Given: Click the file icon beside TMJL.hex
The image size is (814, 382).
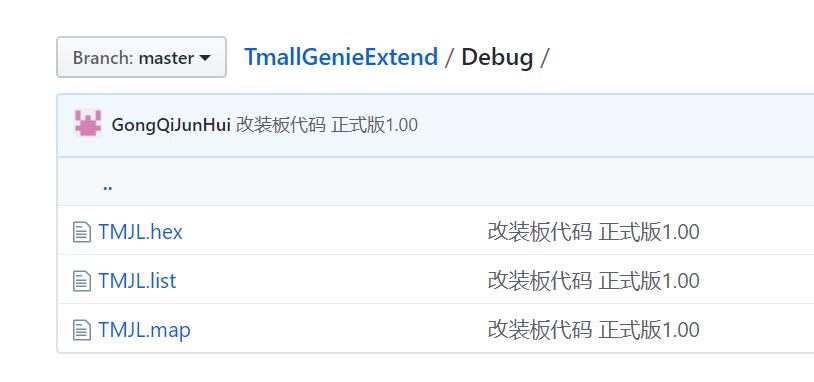Looking at the screenshot, I should pyautogui.click(x=82, y=232).
